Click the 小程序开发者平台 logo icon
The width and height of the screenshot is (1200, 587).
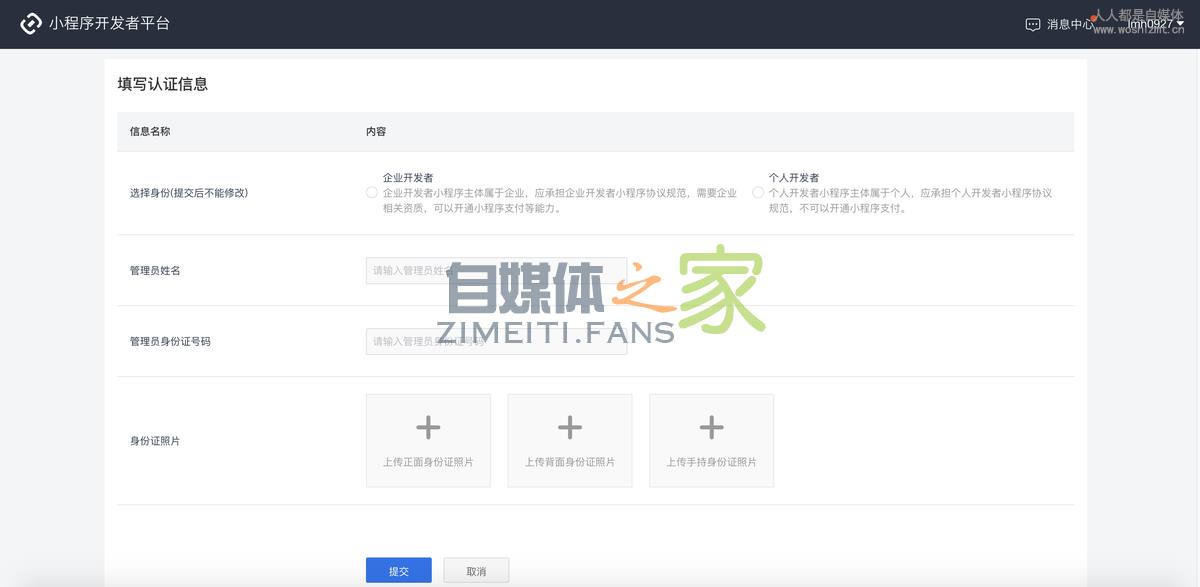pyautogui.click(x=29, y=22)
